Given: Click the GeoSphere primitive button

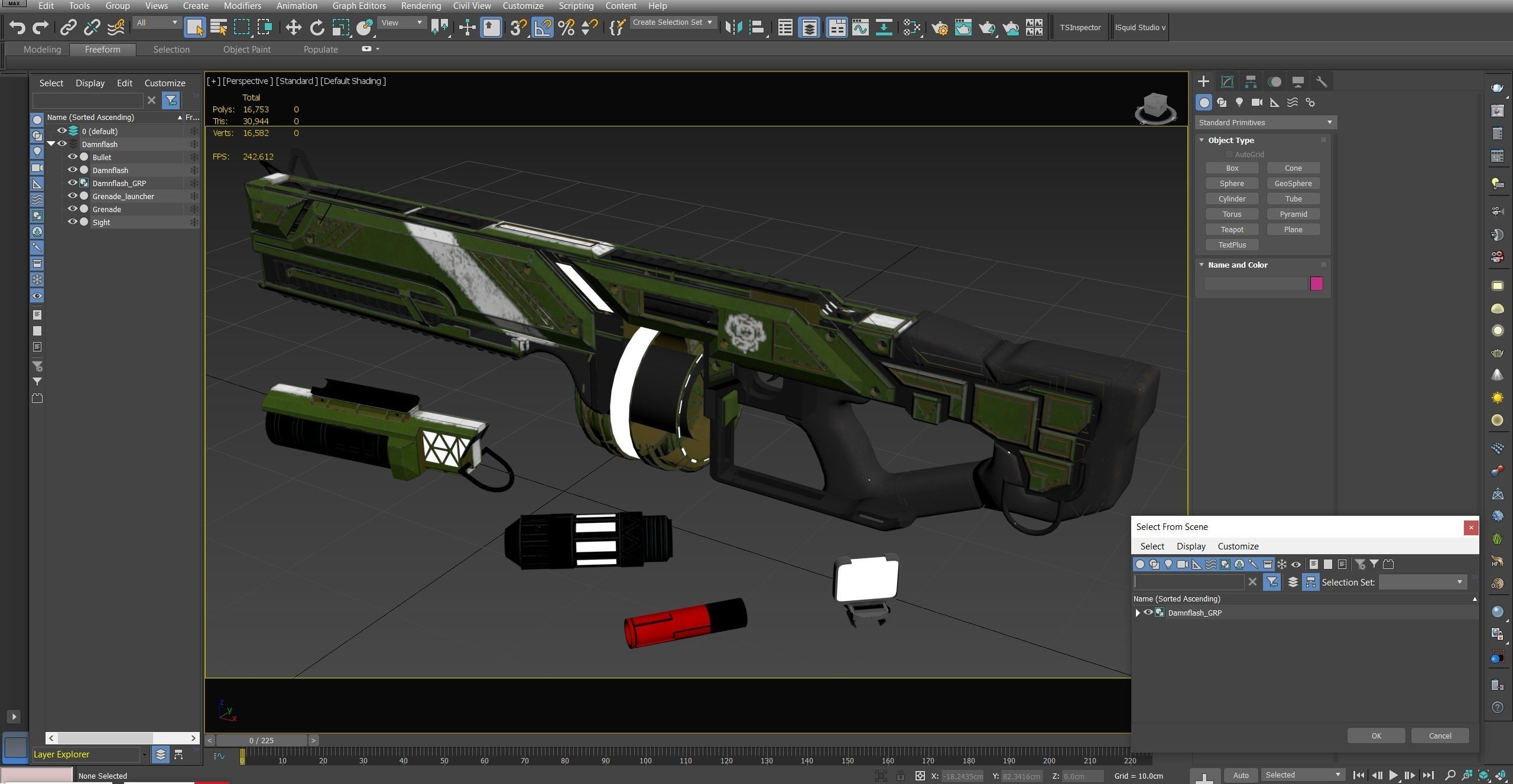Looking at the screenshot, I should pos(1293,183).
